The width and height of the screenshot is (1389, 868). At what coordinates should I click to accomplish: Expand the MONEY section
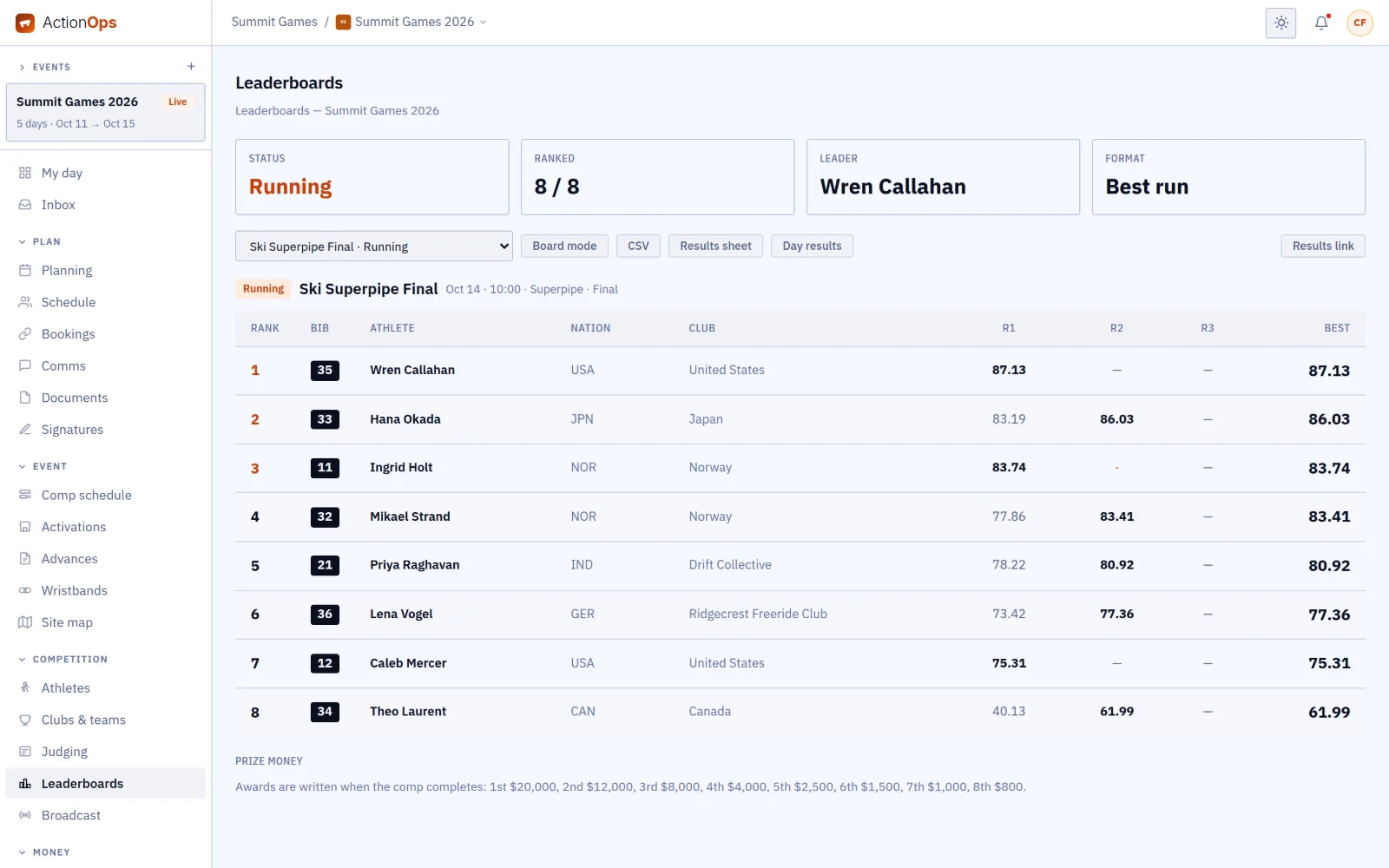pos(44,852)
